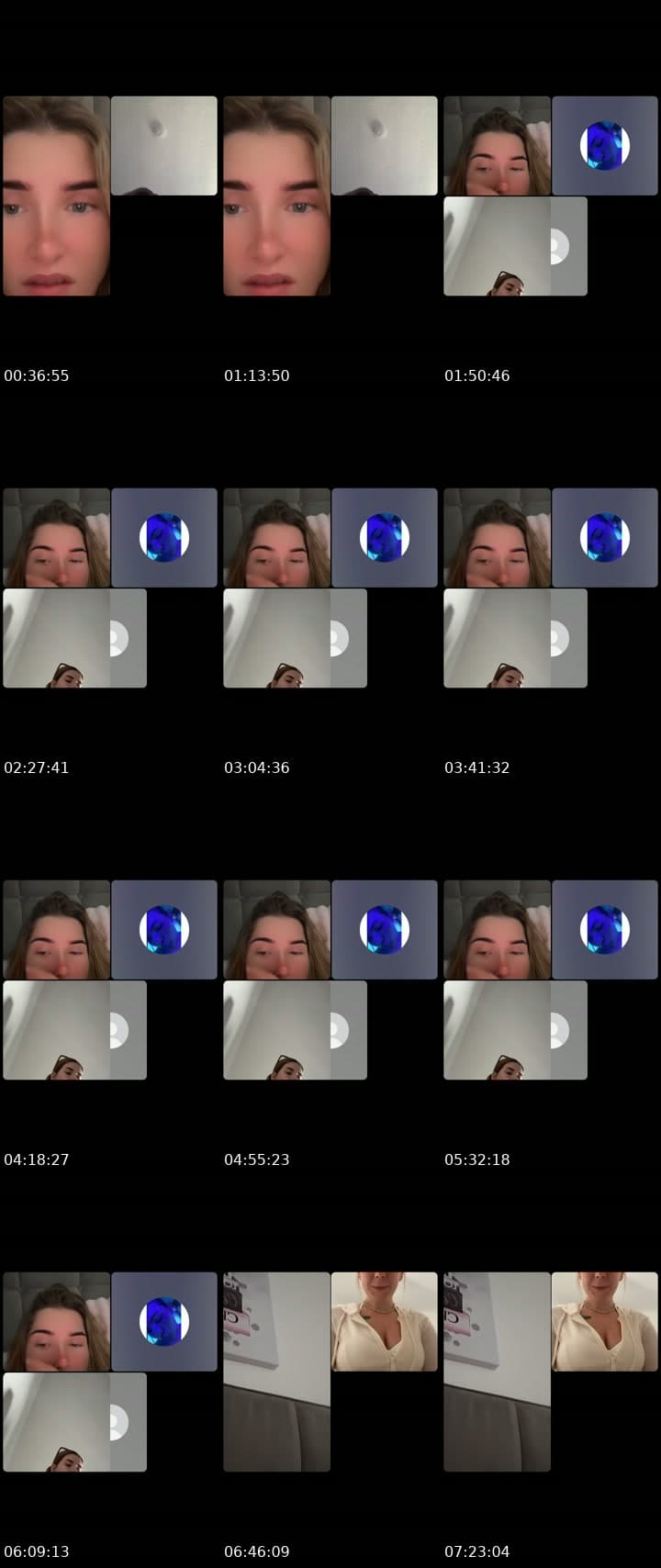The image size is (661, 1568).
Task: Select the wall-and-sofa tile in the 06:46:09 frame
Action: point(276,1372)
